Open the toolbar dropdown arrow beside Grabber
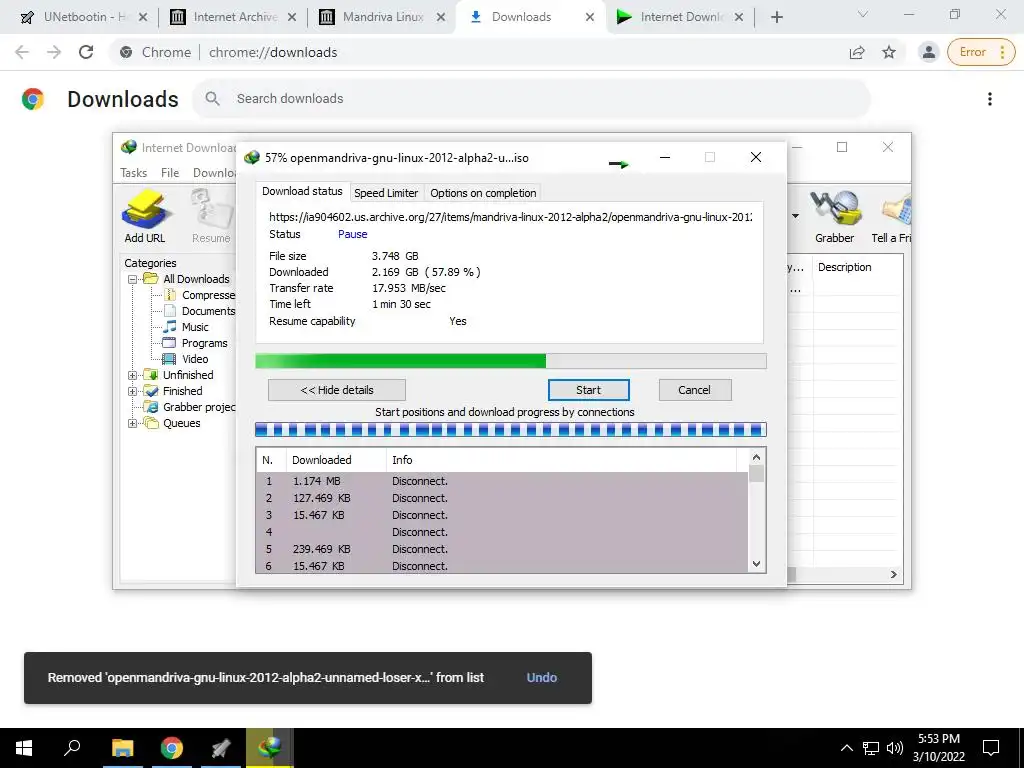 tap(795, 216)
